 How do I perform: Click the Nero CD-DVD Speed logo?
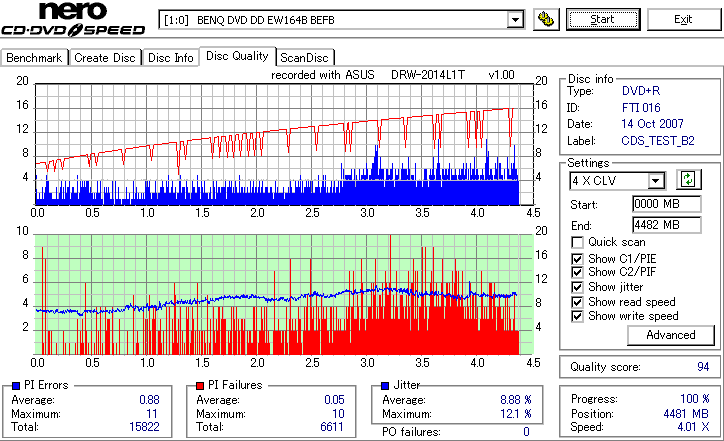click(73, 18)
